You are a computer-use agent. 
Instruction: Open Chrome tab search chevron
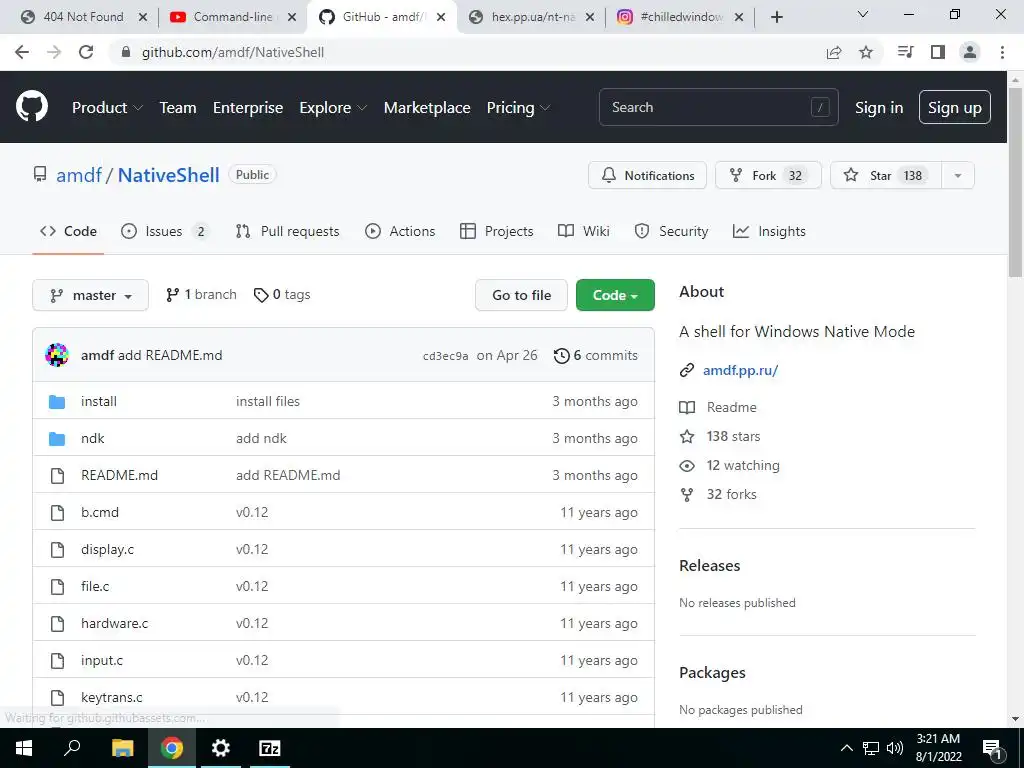point(863,14)
